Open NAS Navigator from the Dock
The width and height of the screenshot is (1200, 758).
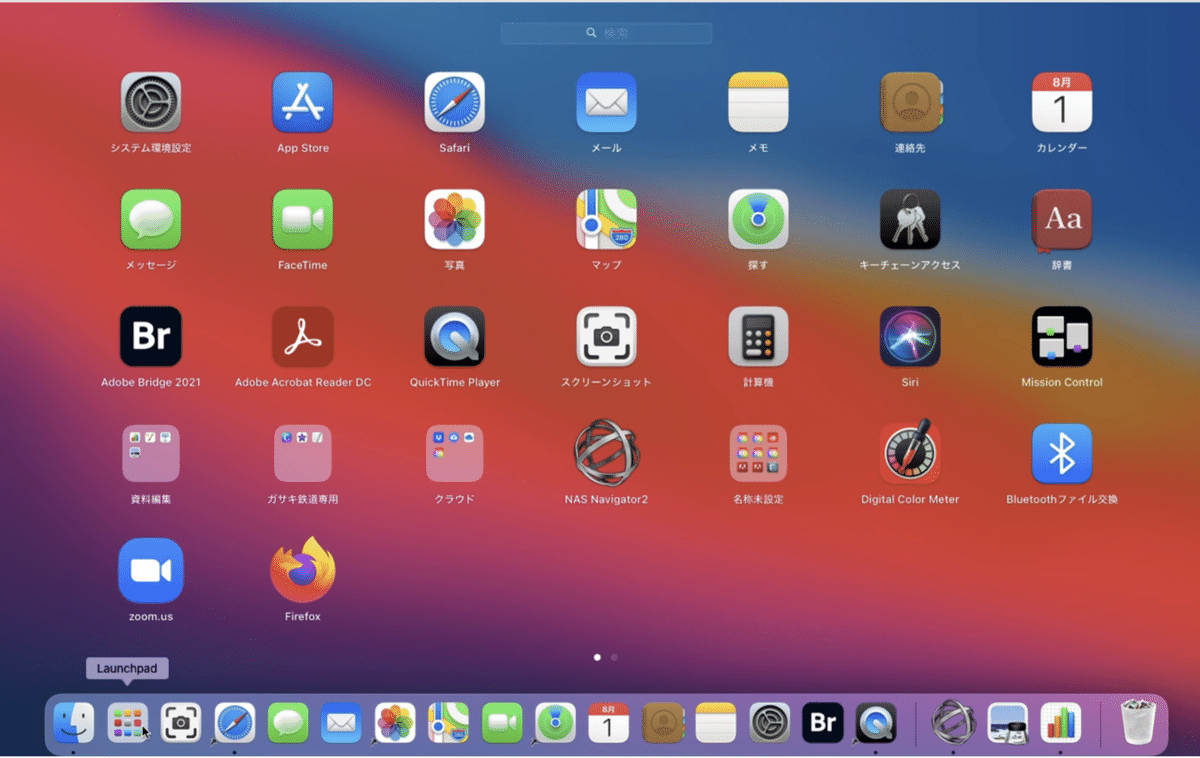tap(954, 722)
